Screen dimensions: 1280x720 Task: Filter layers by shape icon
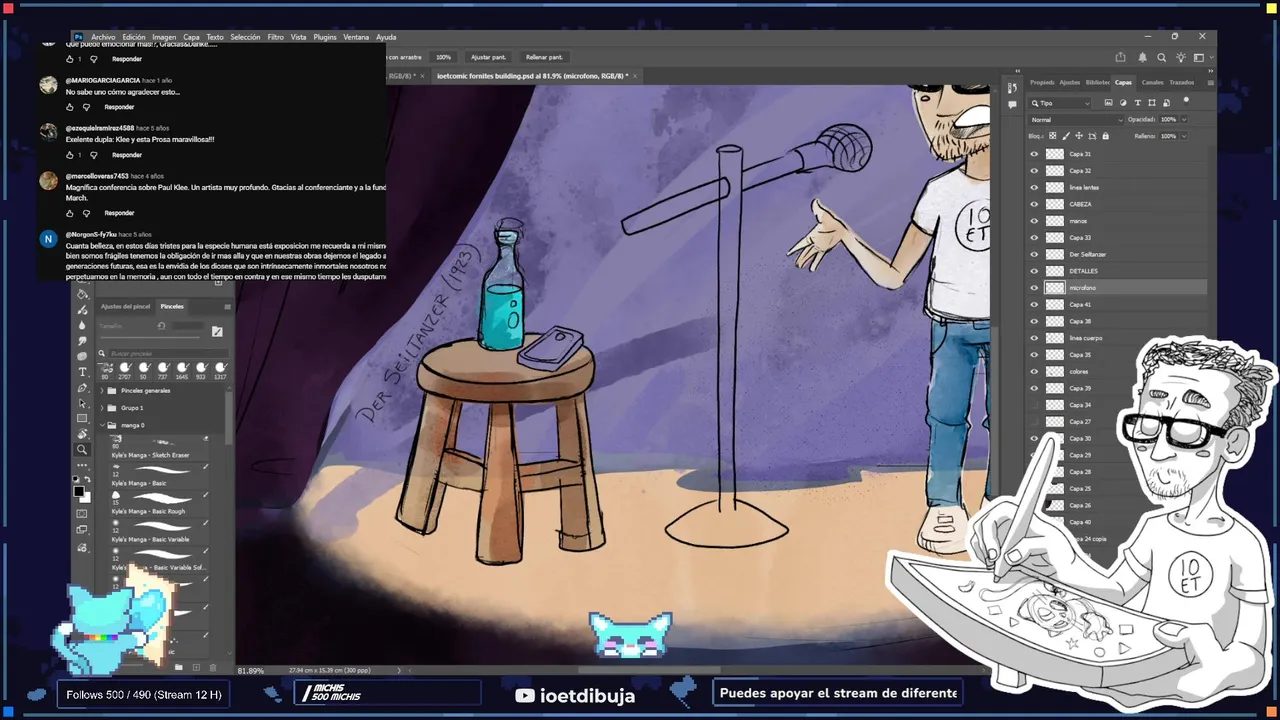pyautogui.click(x=1152, y=103)
